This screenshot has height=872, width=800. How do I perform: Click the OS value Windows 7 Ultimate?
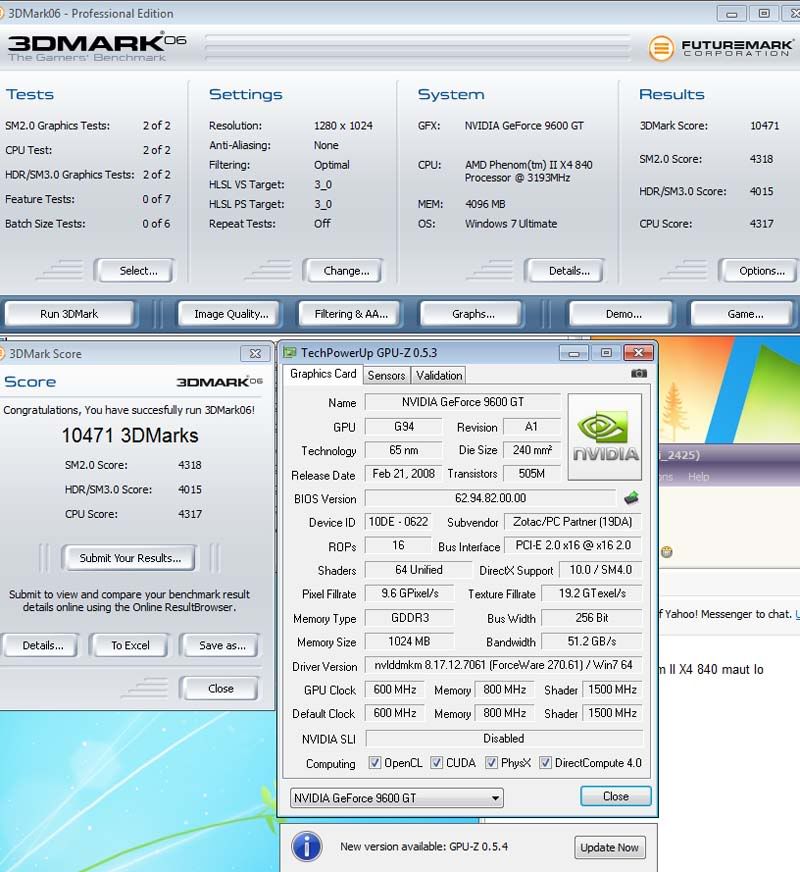coord(511,224)
